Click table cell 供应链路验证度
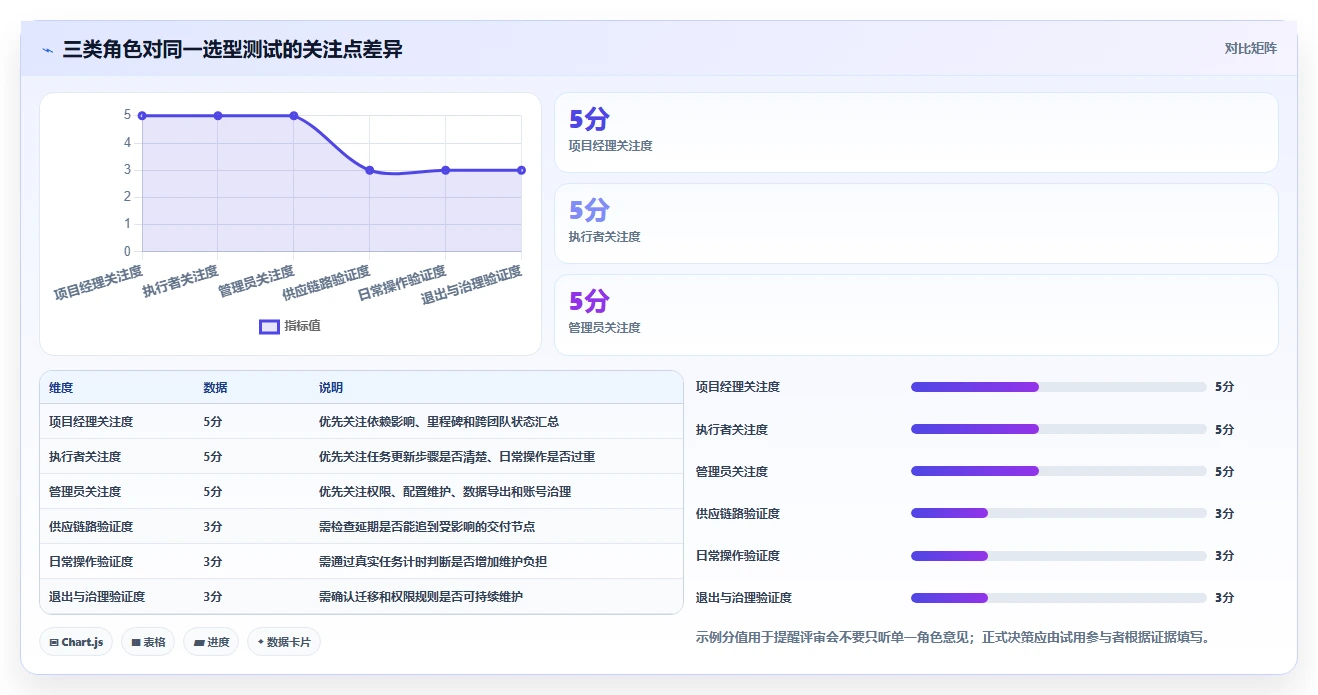 (91, 527)
